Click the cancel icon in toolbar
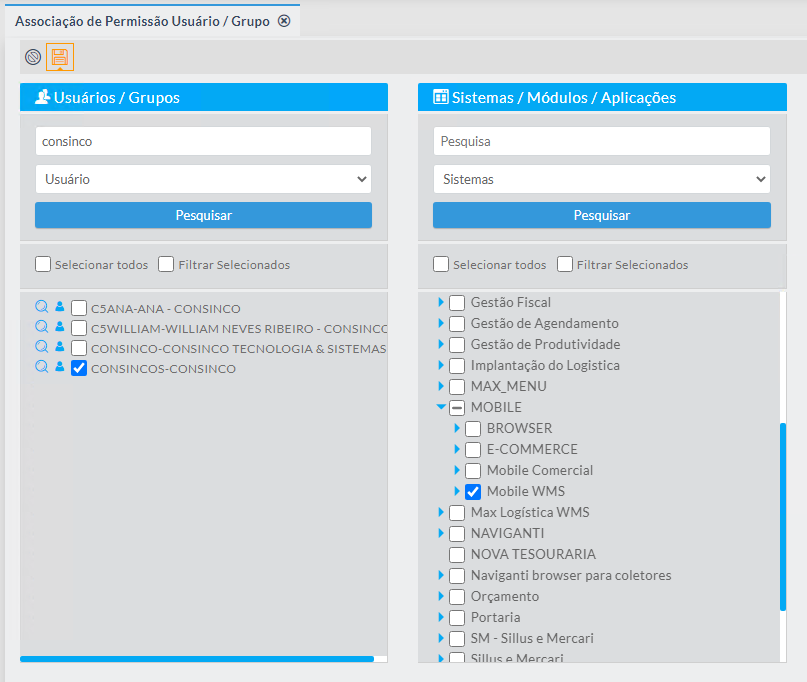 [x=33, y=57]
